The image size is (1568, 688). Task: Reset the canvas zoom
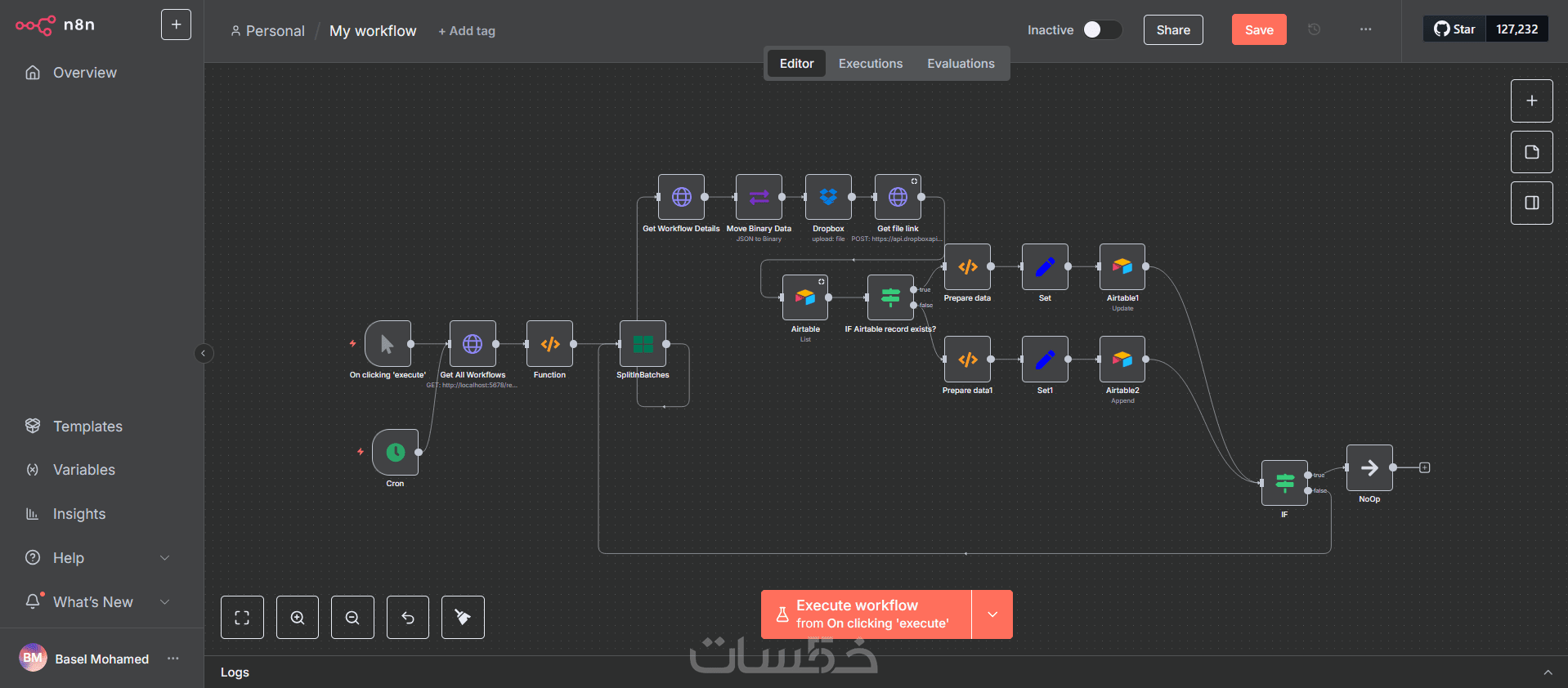click(408, 617)
